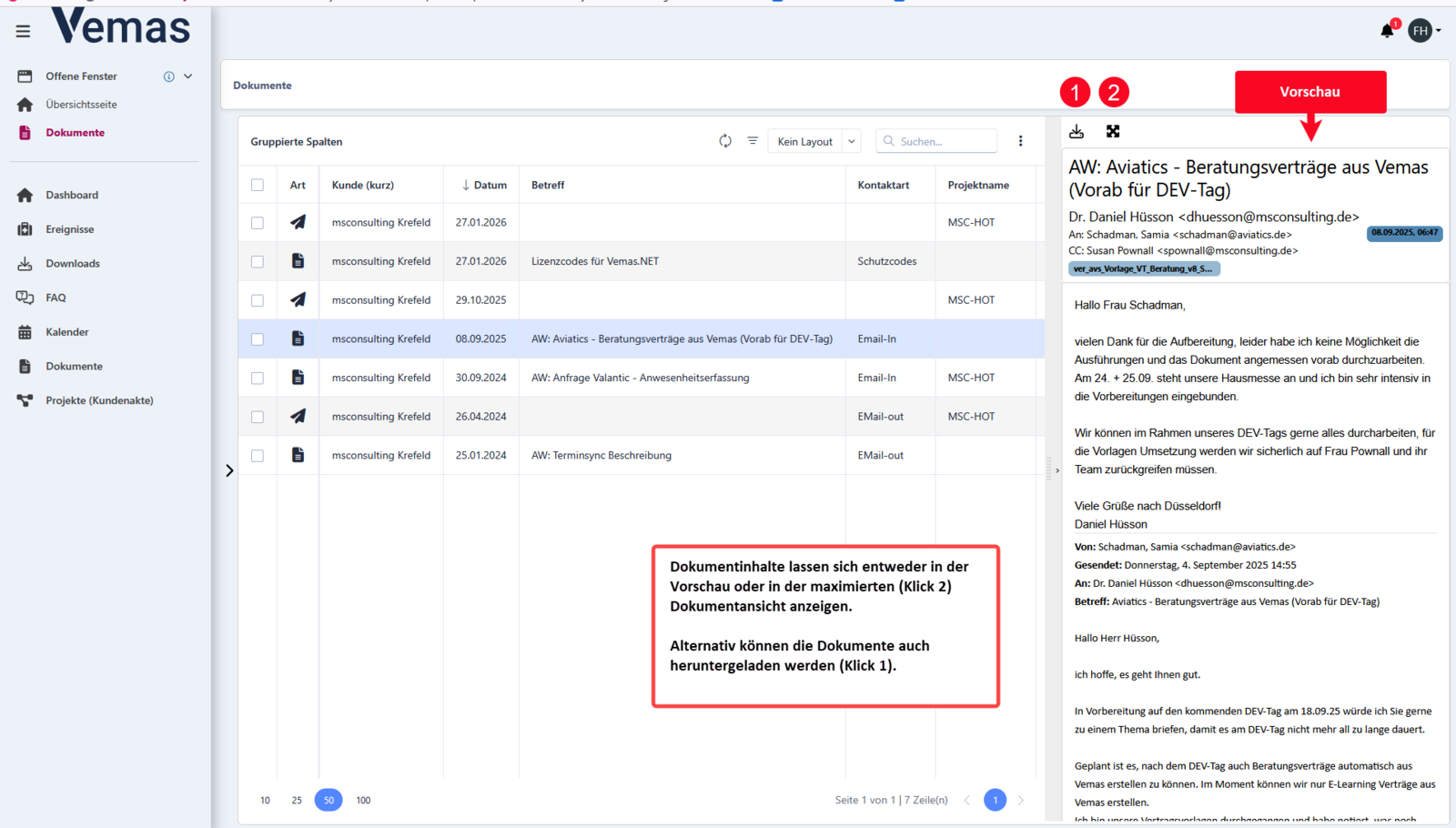This screenshot has width=1456, height=828.
Task: Tick the checkbox for the 27.01.2026 MSC-HOT row
Action: click(258, 223)
